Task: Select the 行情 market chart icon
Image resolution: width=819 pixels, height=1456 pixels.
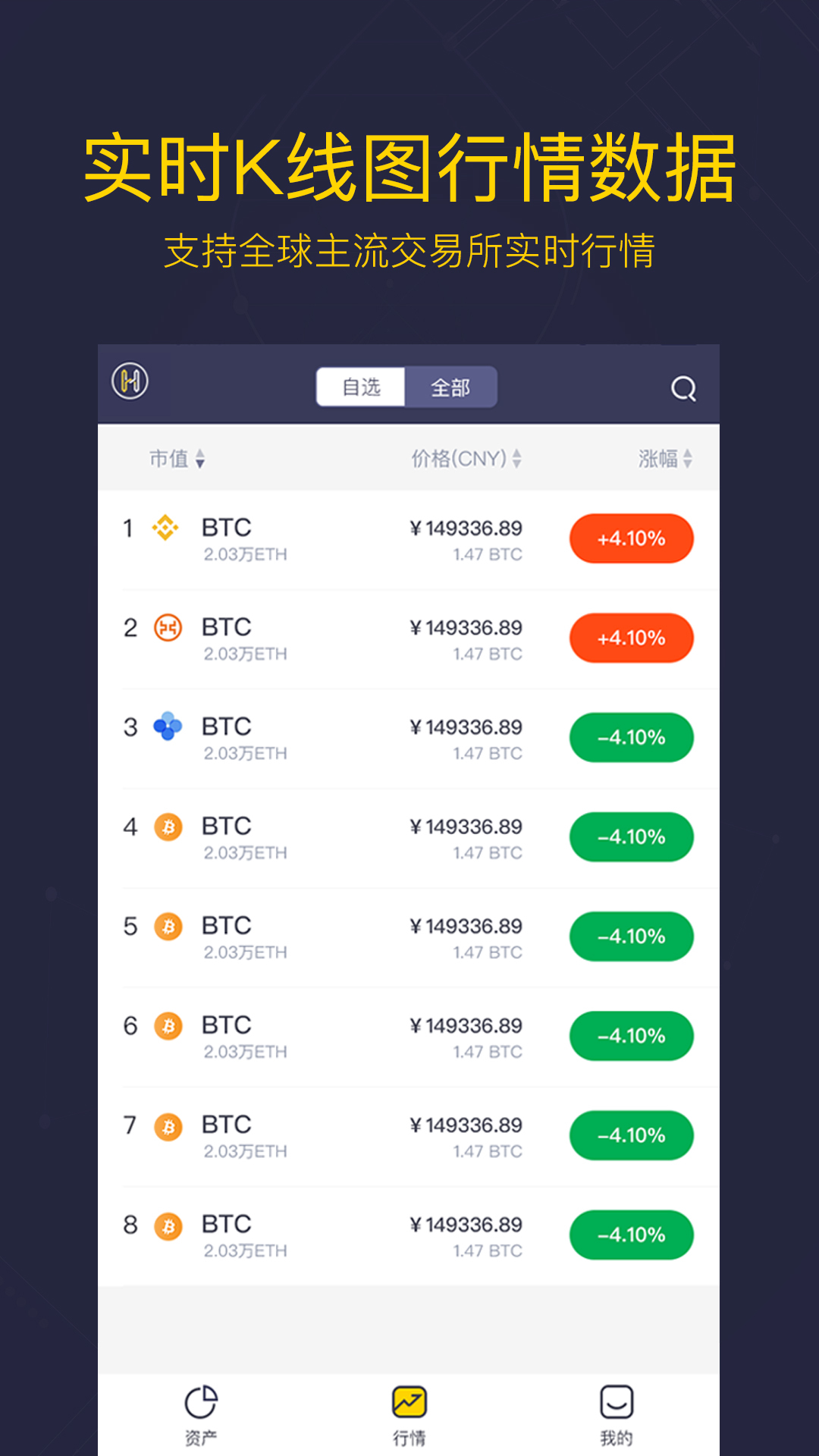Action: (409, 1403)
